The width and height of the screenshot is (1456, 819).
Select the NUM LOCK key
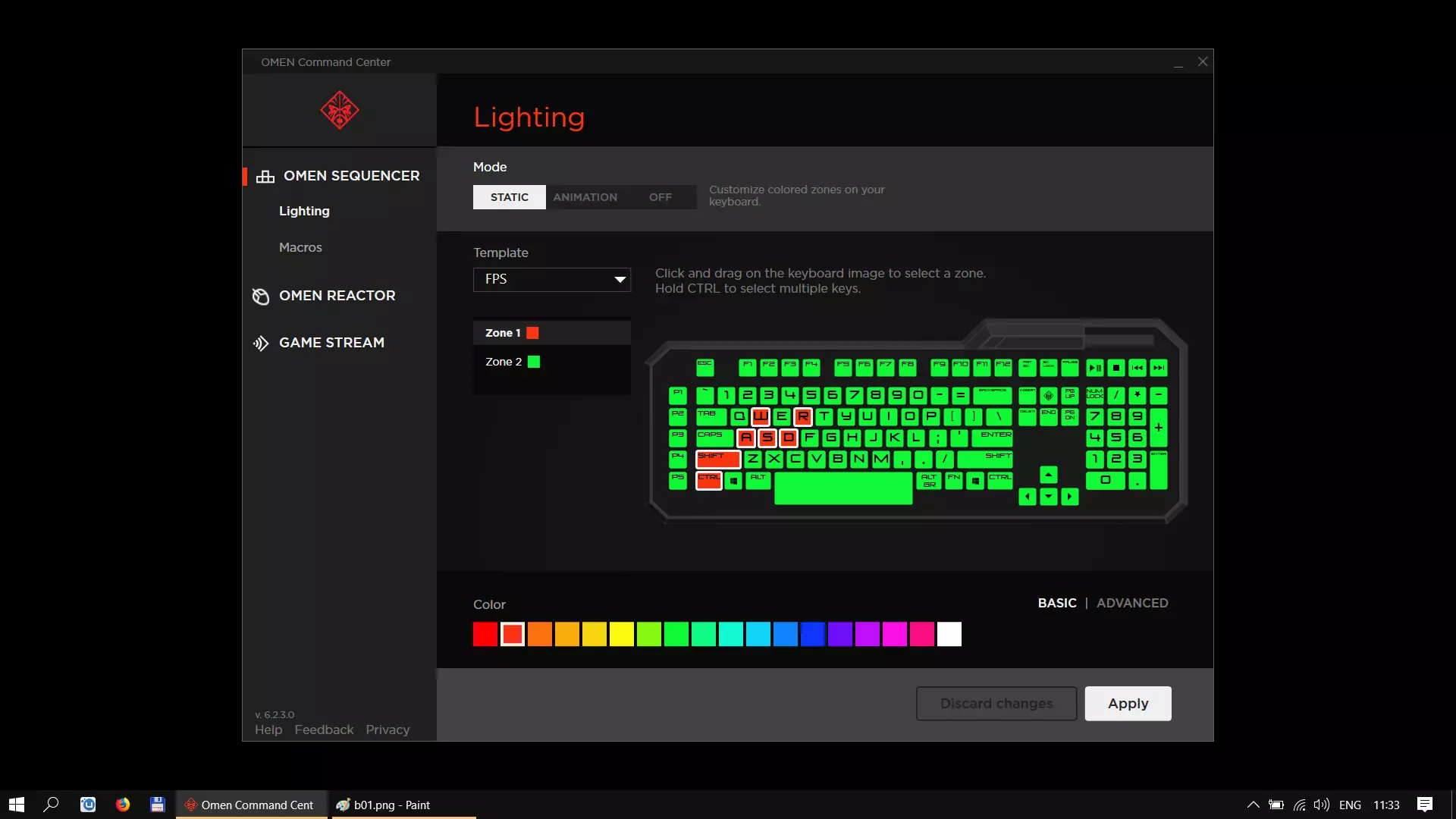pos(1095,395)
